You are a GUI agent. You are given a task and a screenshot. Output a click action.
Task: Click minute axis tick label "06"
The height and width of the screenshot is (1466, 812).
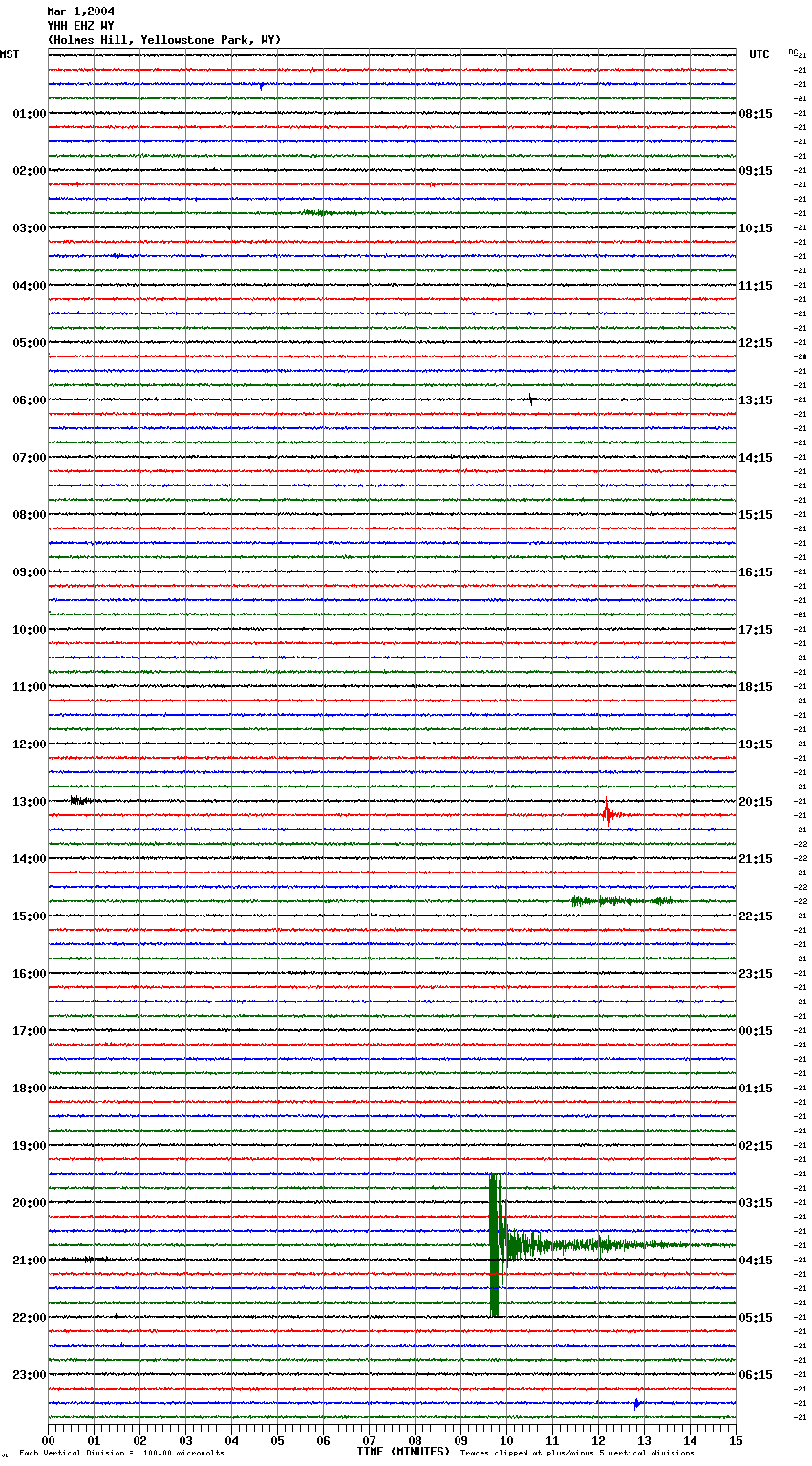coord(323,1440)
